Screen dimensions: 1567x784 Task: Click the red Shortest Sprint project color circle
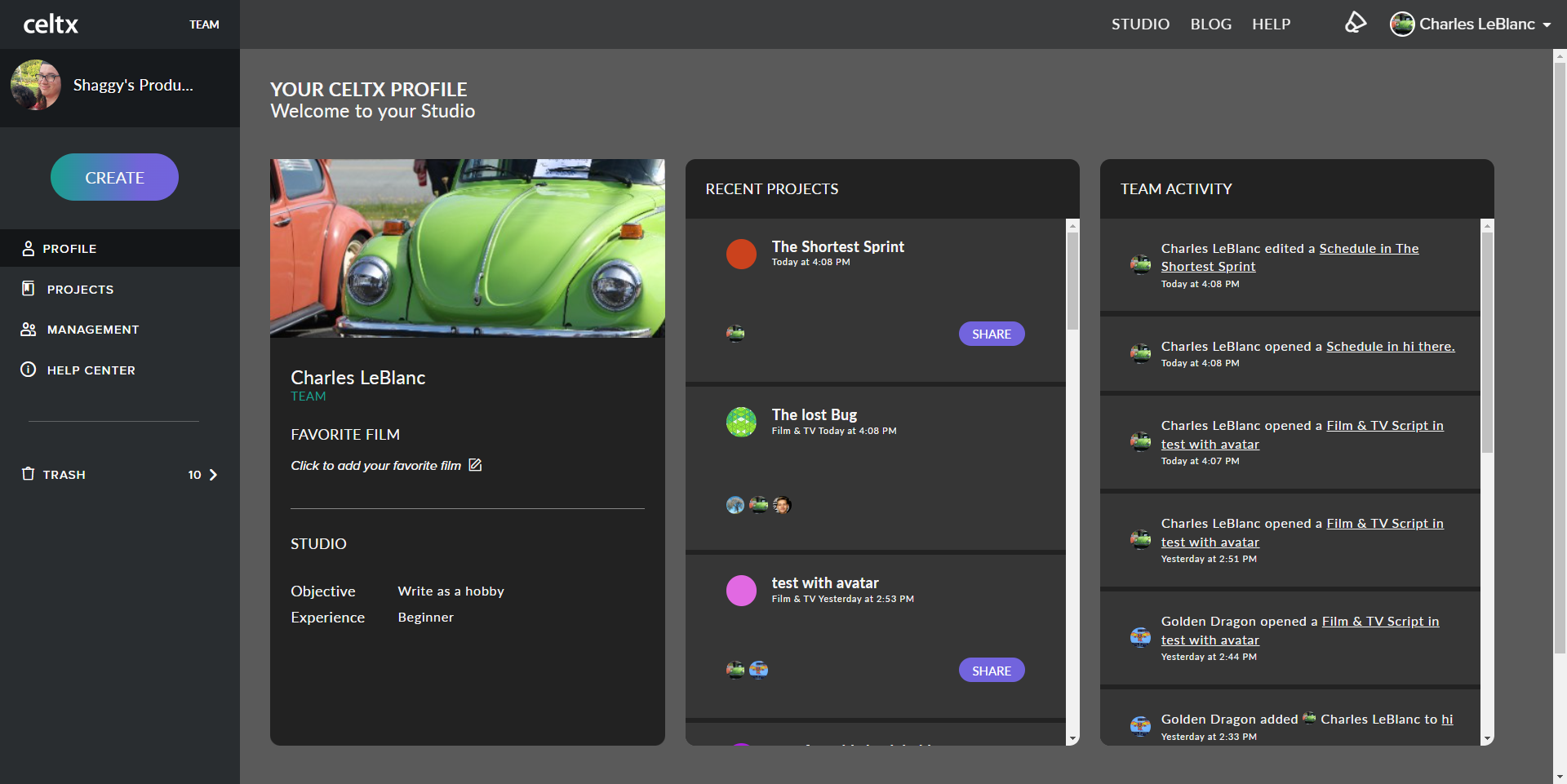coord(741,254)
